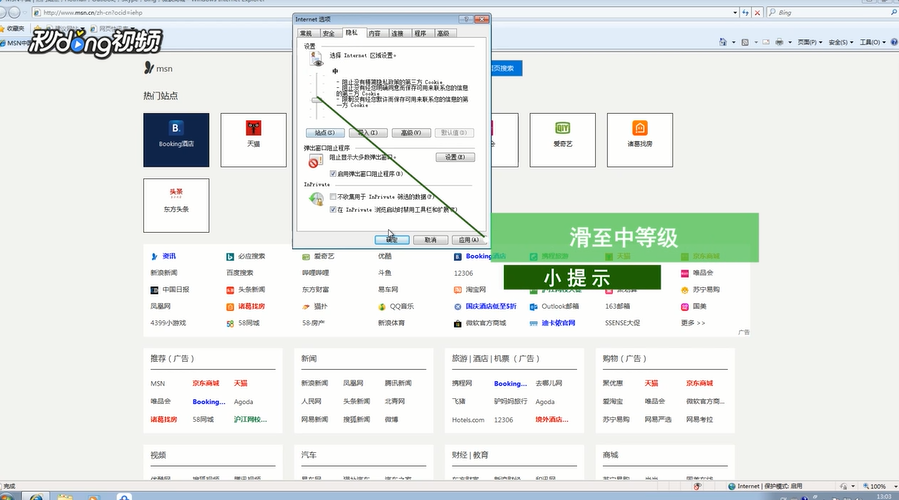Click the blue help question mark icon
The image size is (899, 500).
[x=894, y=42]
